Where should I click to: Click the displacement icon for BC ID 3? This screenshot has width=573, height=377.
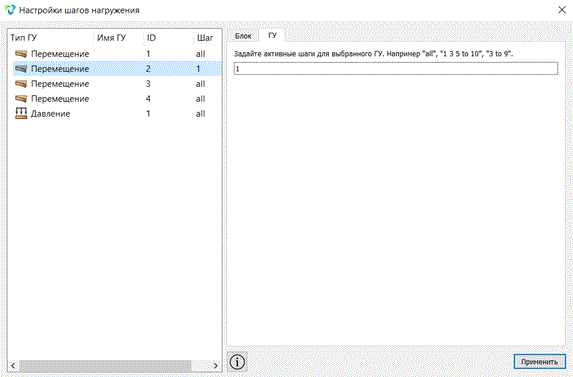(21, 84)
